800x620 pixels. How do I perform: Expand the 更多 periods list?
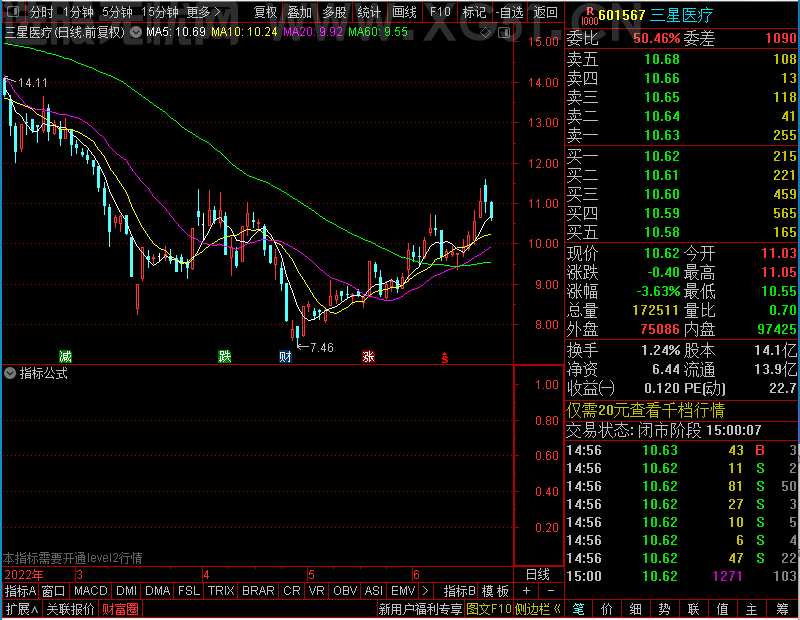[204, 12]
